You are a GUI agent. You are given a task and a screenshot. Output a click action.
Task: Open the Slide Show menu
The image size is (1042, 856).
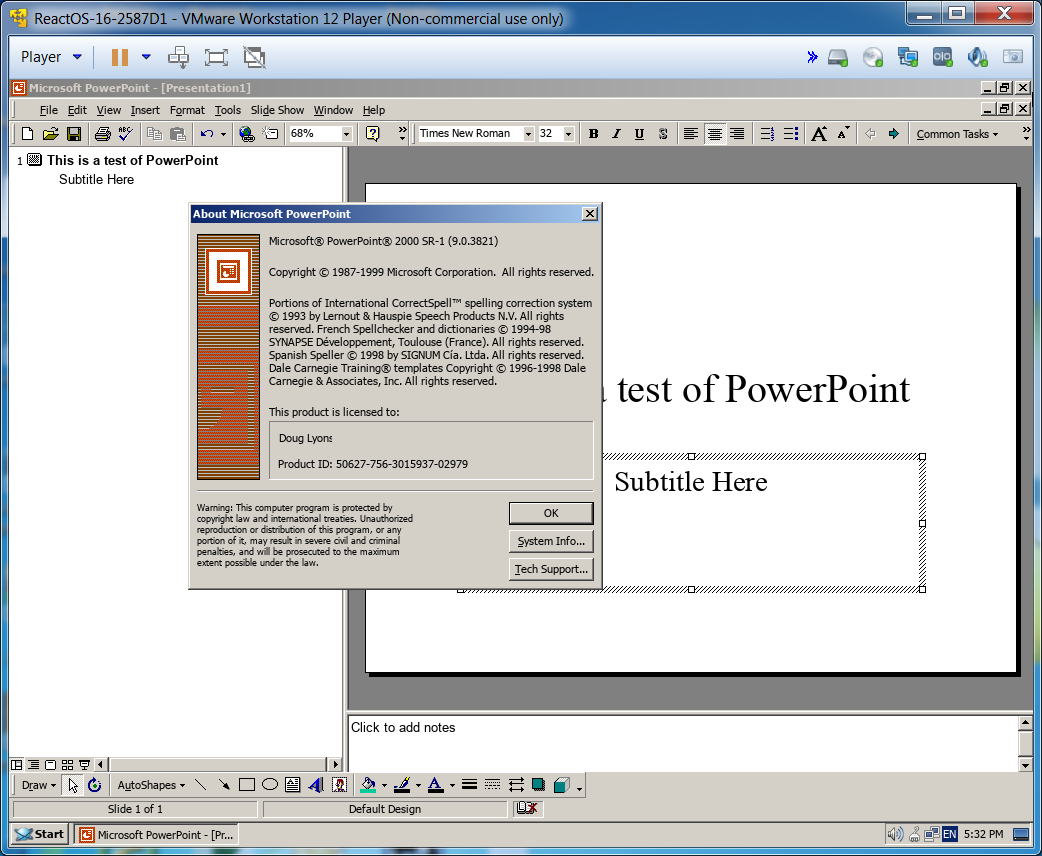pyautogui.click(x=277, y=110)
